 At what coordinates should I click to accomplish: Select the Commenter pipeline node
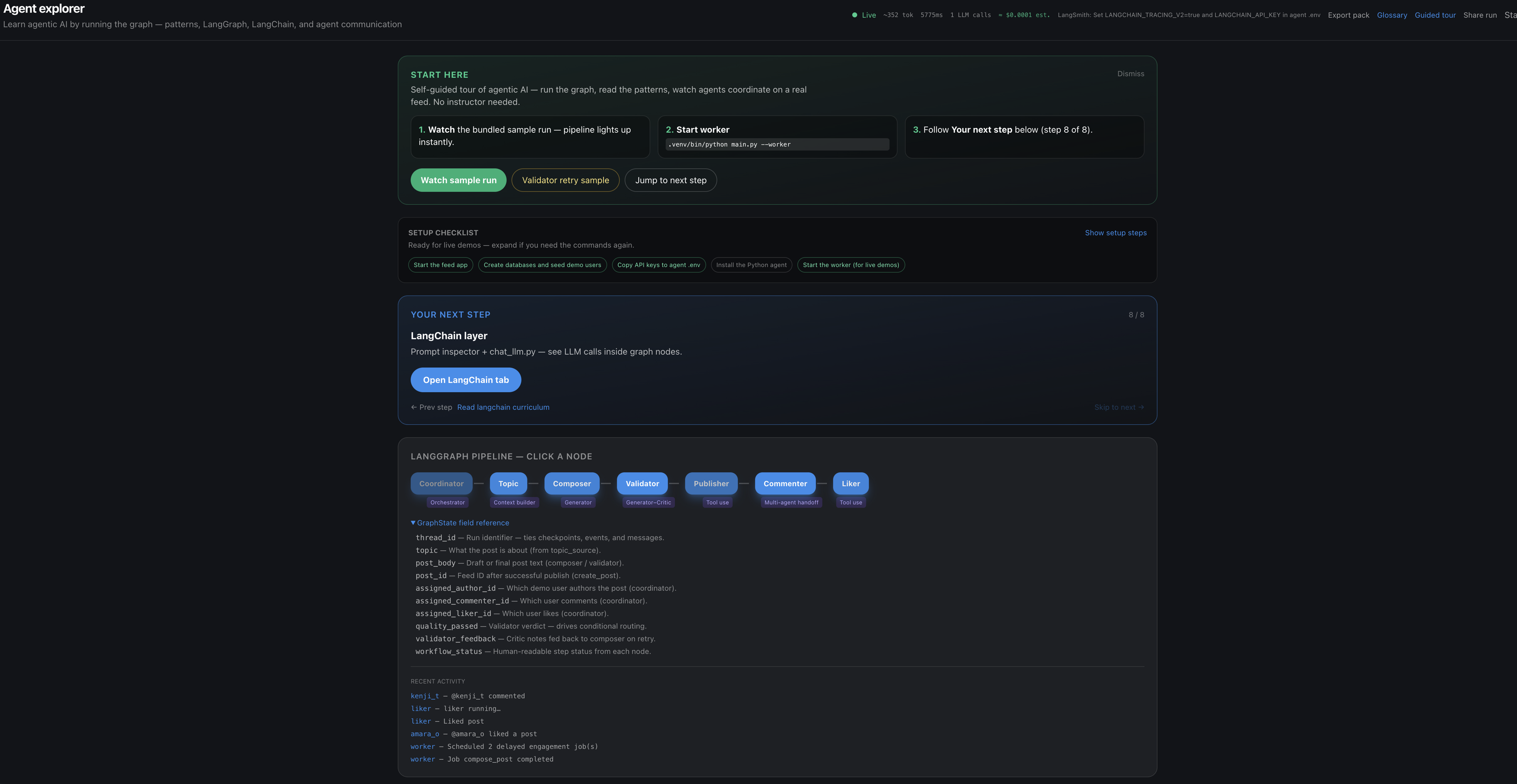[785, 483]
